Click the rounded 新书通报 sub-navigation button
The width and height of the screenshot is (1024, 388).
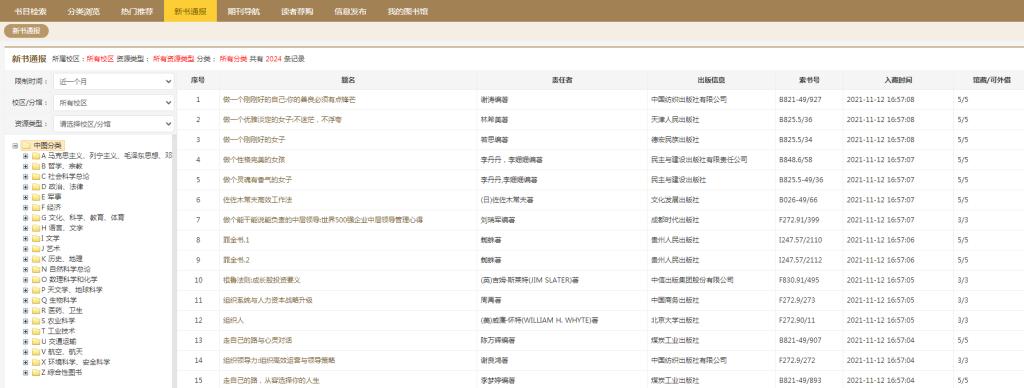coord(26,31)
